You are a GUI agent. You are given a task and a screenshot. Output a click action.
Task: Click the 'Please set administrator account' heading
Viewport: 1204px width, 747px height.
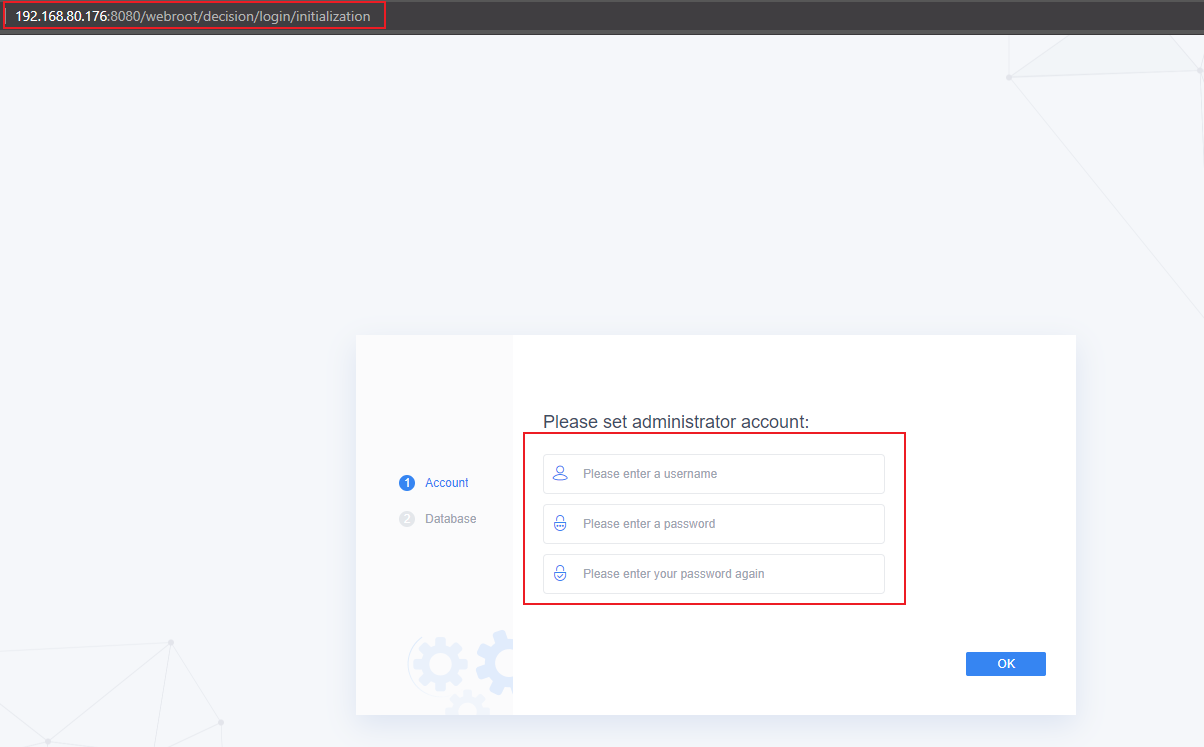(676, 421)
